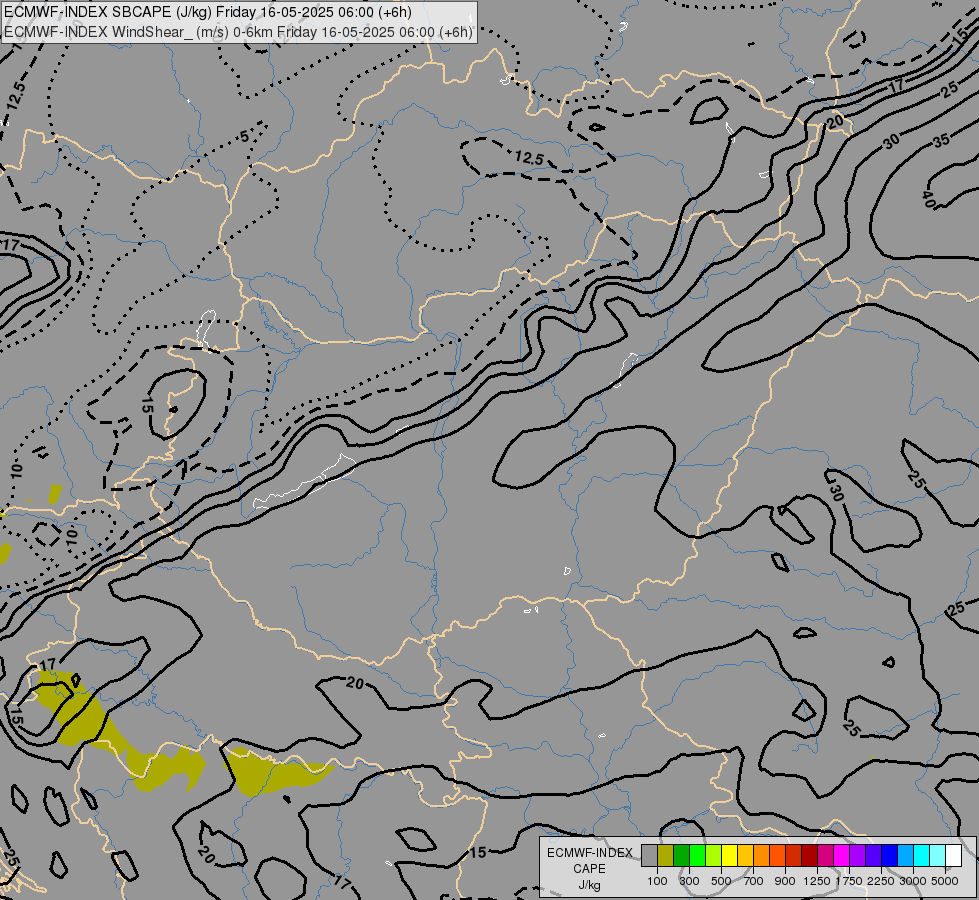
Task: Click the legend value 1250
Action: [x=817, y=881]
